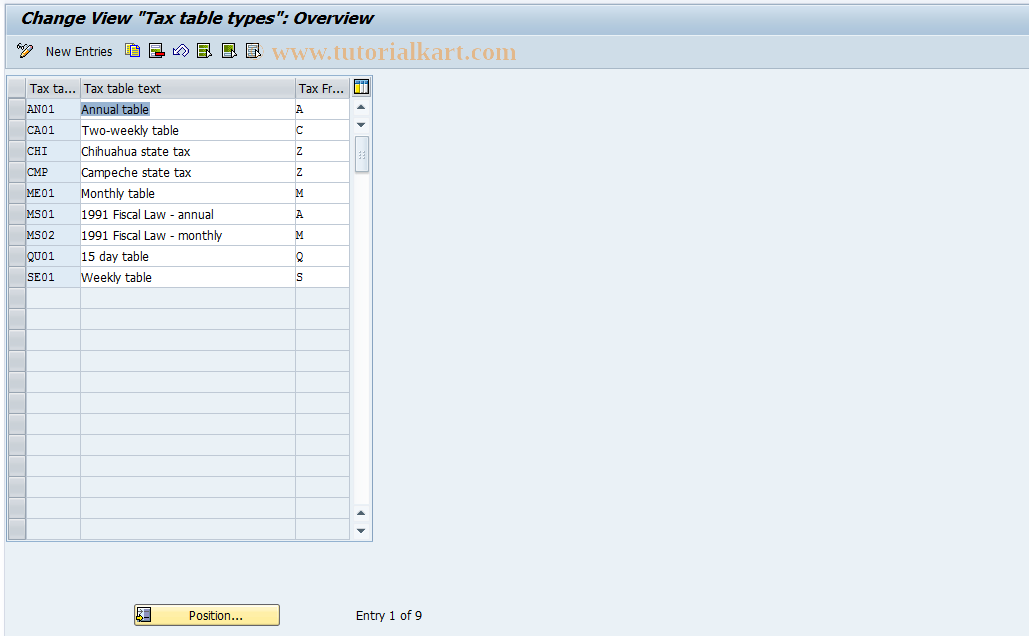Viewport: 1029px width, 636px height.
Task: Click the CA01 tax table code
Action: (x=52, y=130)
